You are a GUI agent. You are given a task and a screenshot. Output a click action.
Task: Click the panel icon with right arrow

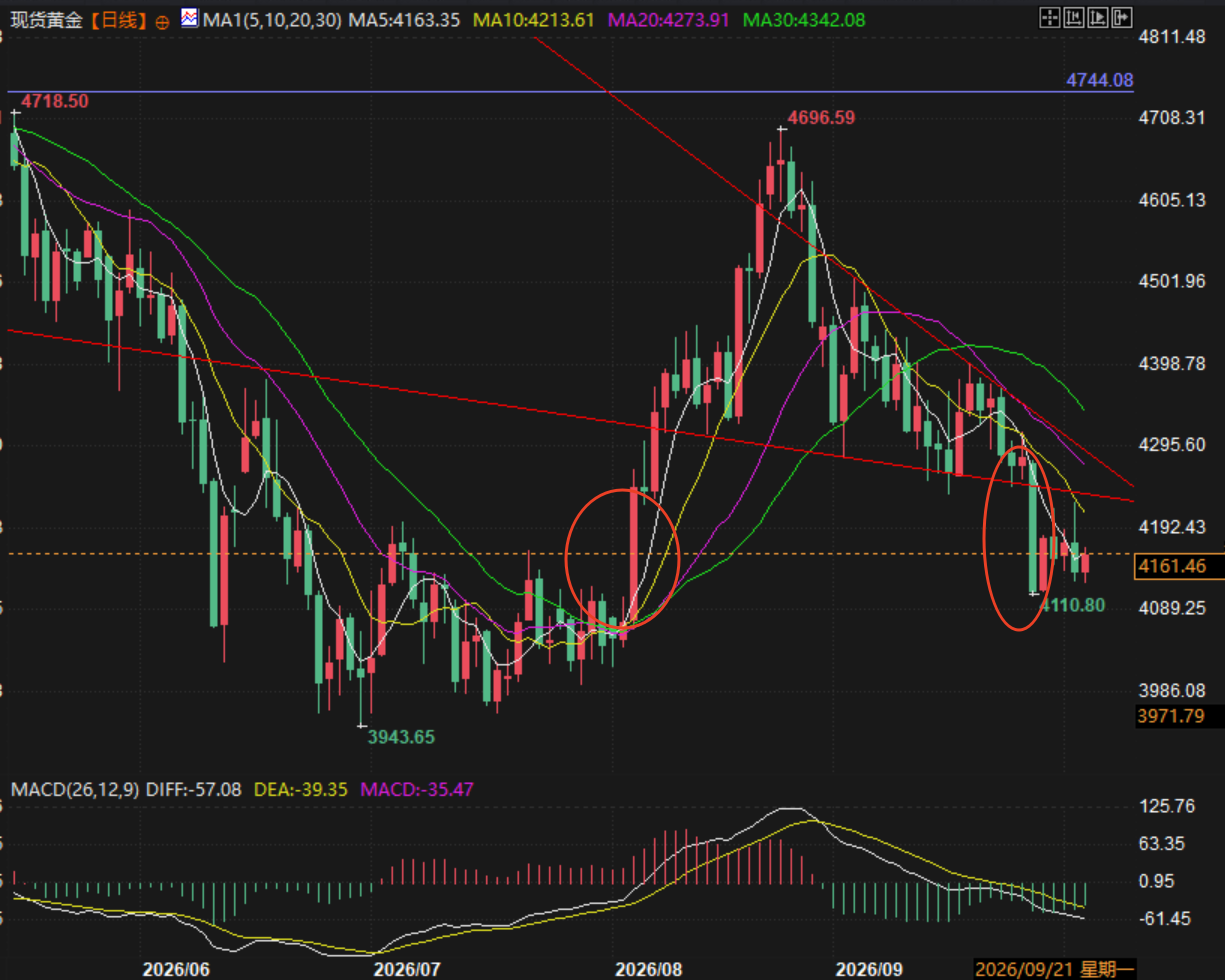point(1121,17)
